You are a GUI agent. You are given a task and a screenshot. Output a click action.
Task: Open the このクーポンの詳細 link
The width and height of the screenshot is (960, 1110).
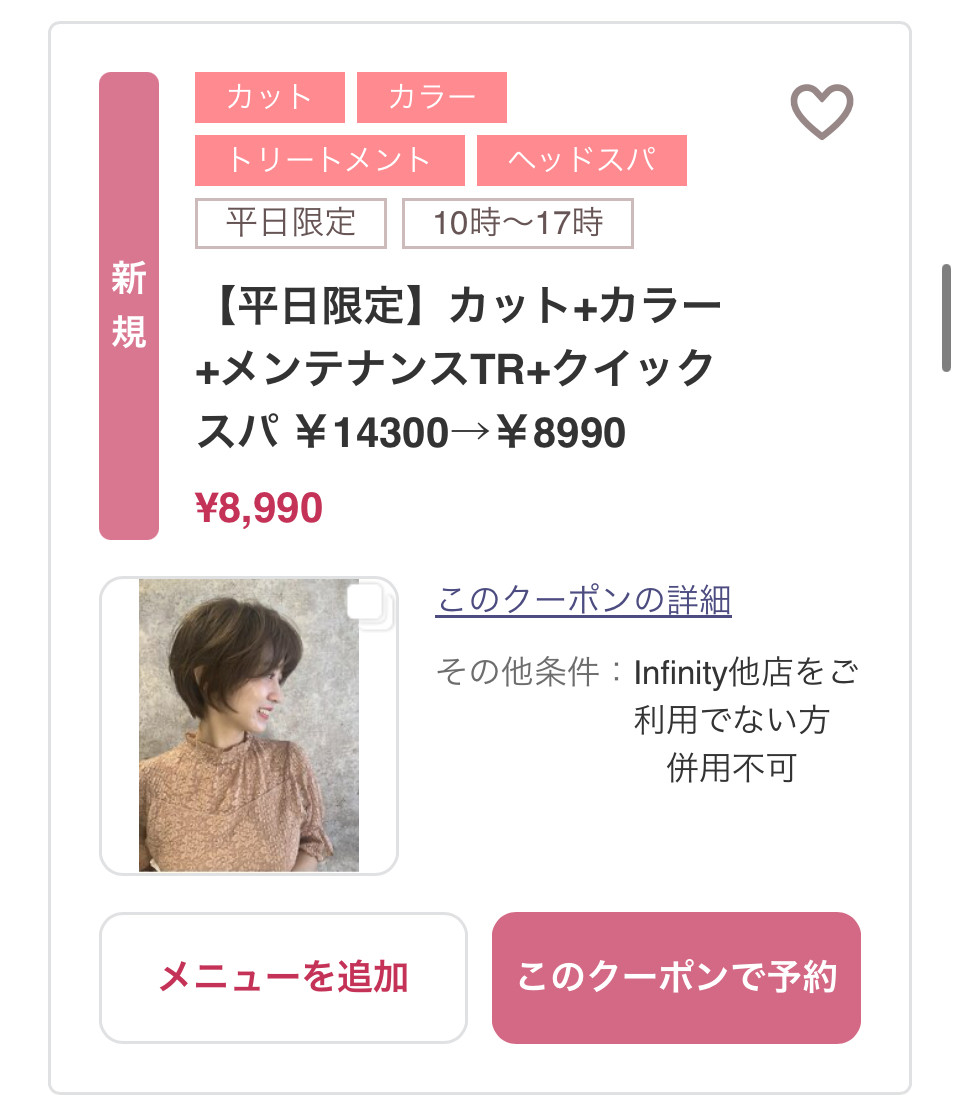pyautogui.click(x=583, y=600)
